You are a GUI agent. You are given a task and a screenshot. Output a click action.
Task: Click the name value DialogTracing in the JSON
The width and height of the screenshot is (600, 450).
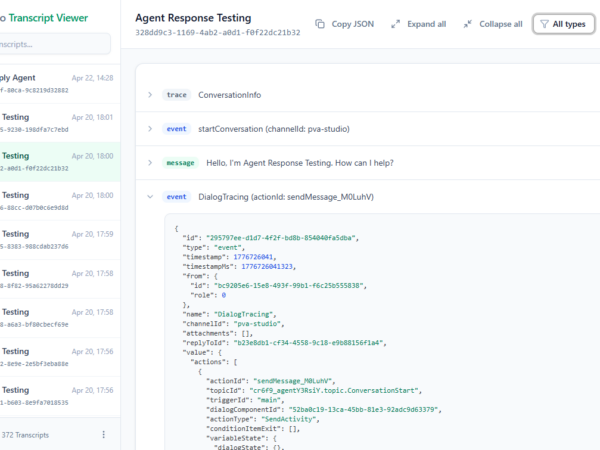[x=243, y=315]
